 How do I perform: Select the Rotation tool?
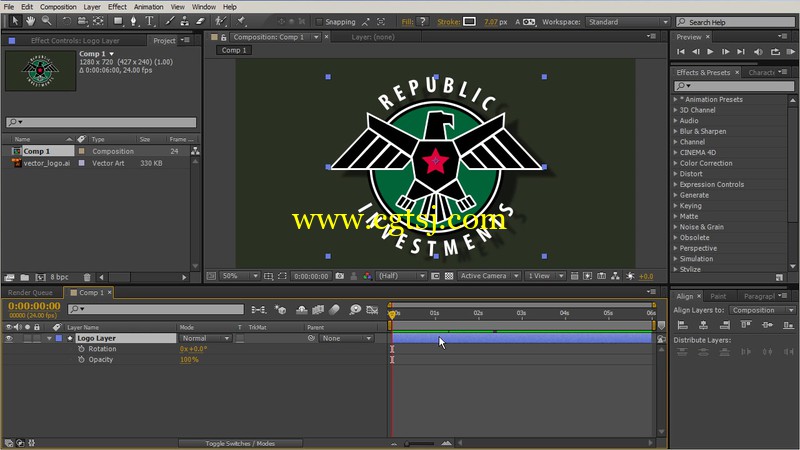point(66,21)
